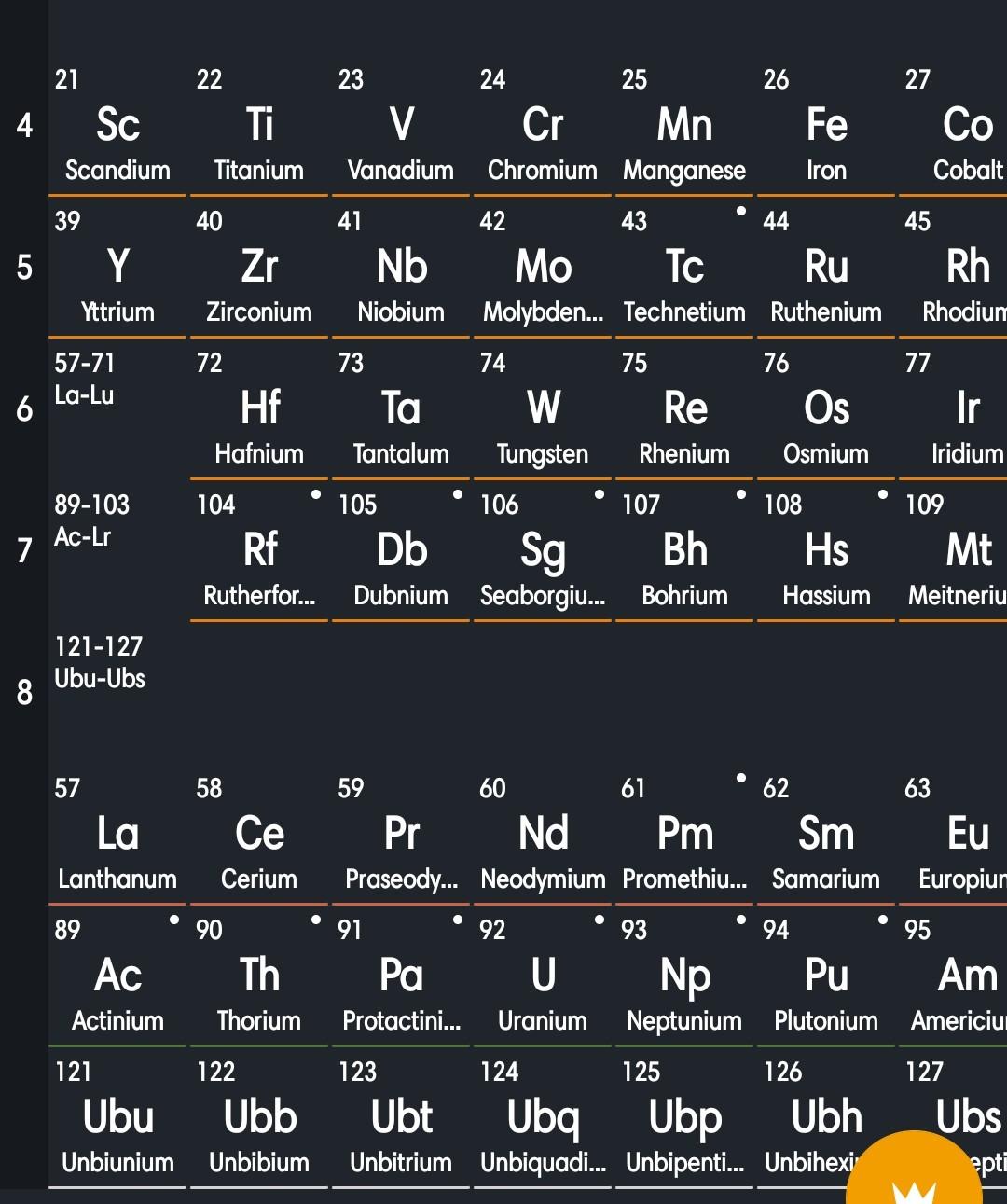Select period 6 row label
This screenshot has width=1007, height=1204.
click(24, 409)
